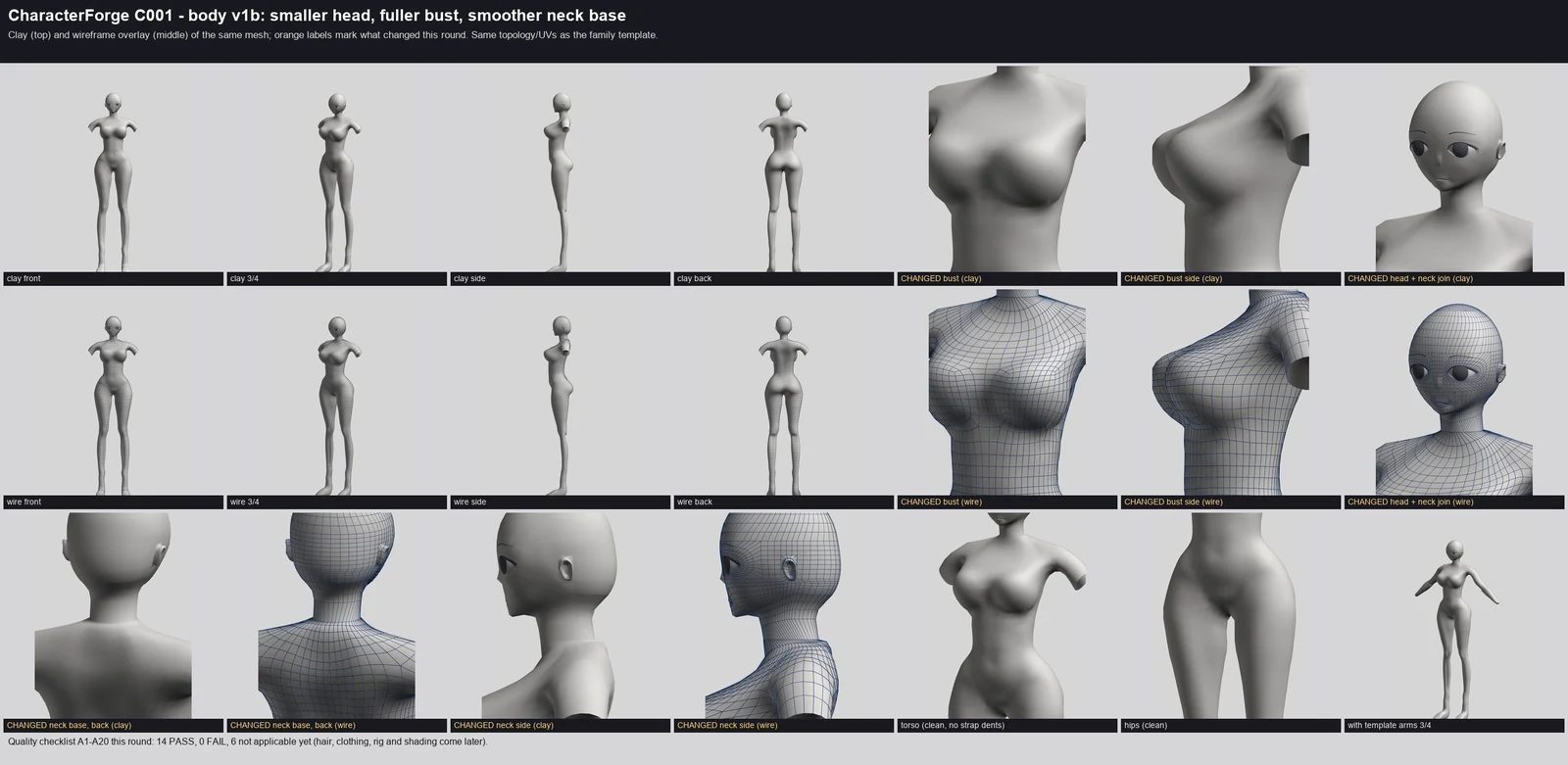The image size is (1568, 765).
Task: View the wire back full-body render image
Action: click(x=784, y=392)
